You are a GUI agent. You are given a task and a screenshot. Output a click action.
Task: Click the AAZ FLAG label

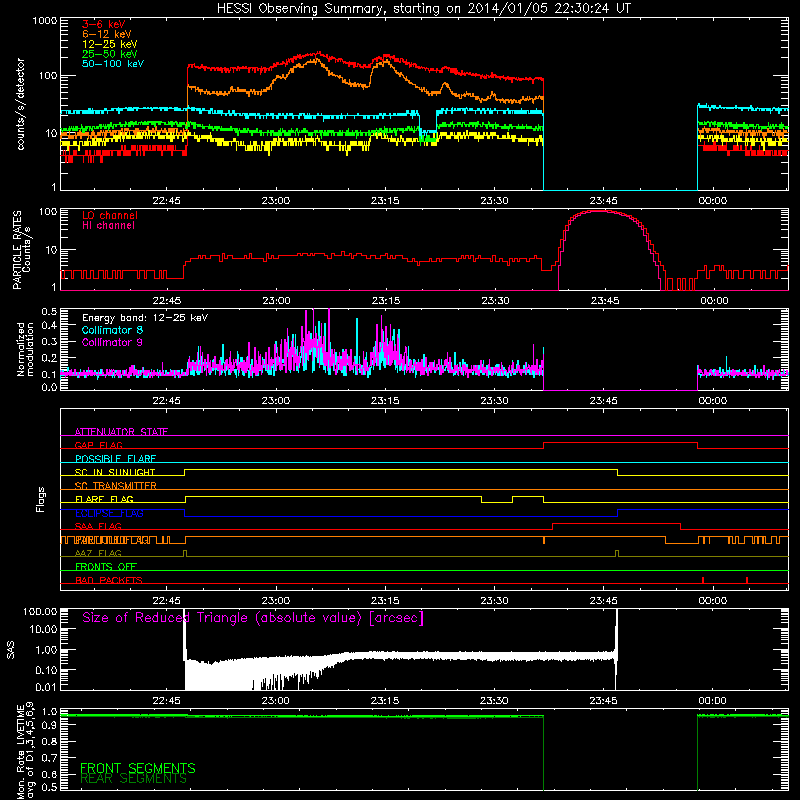[x=98, y=553]
